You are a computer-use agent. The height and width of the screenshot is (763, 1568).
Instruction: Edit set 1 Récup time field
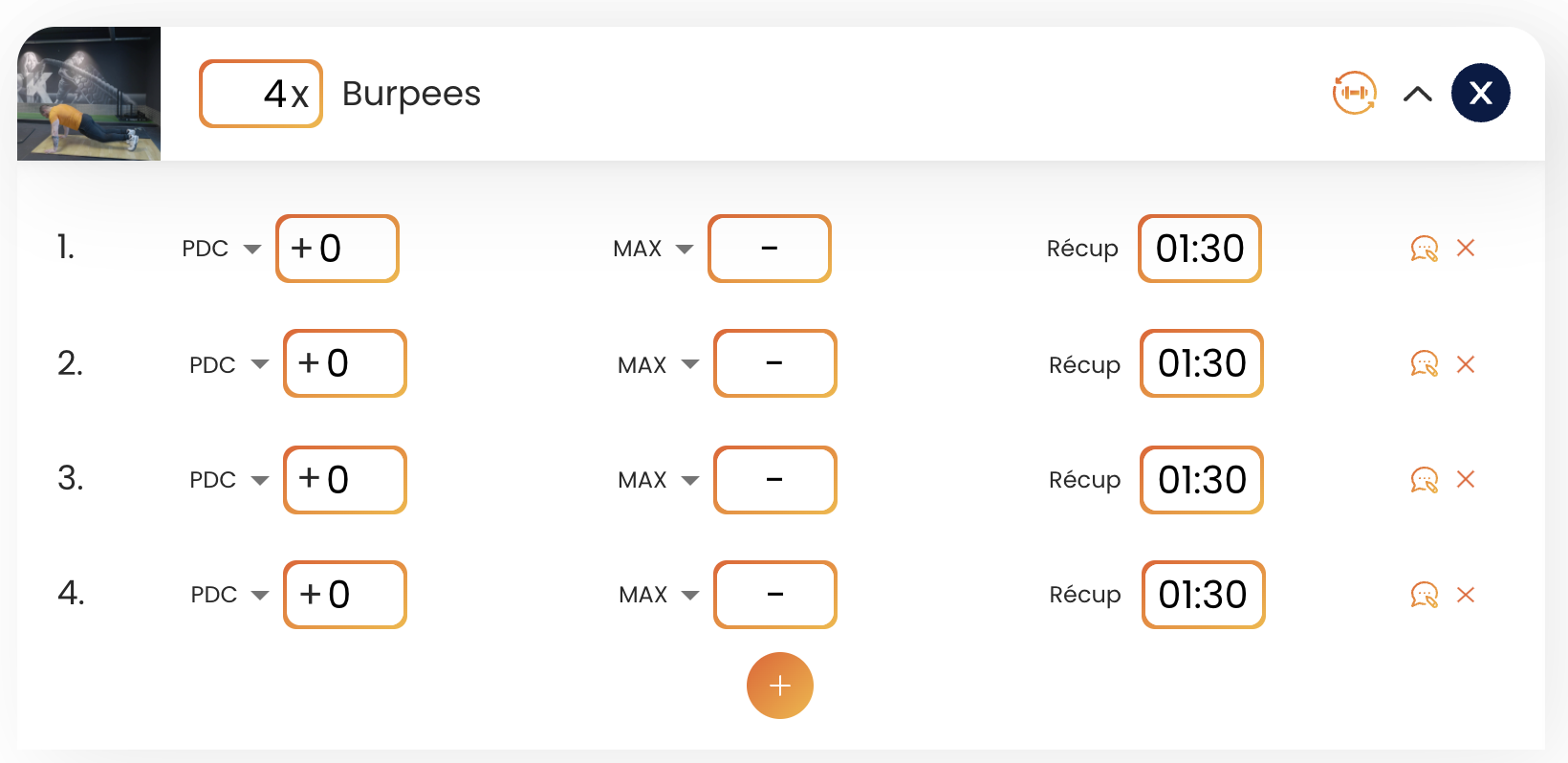pyautogui.click(x=1200, y=249)
